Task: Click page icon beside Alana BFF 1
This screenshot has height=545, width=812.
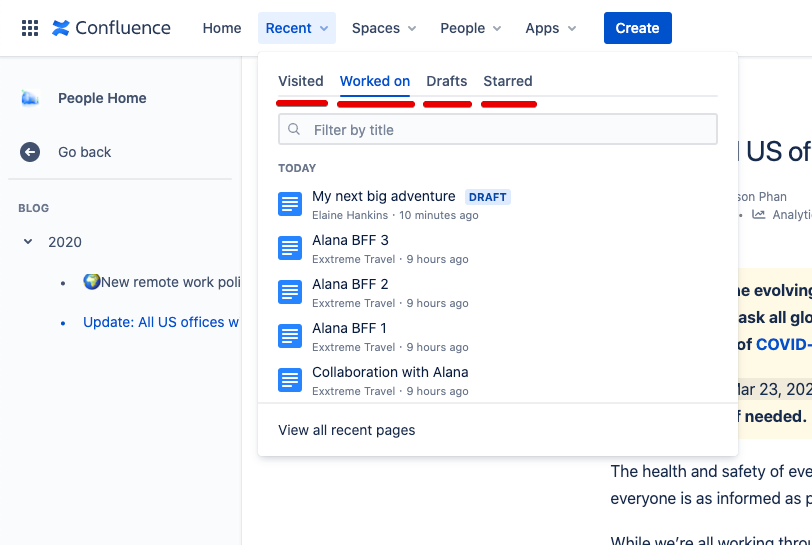Action: pyautogui.click(x=290, y=336)
